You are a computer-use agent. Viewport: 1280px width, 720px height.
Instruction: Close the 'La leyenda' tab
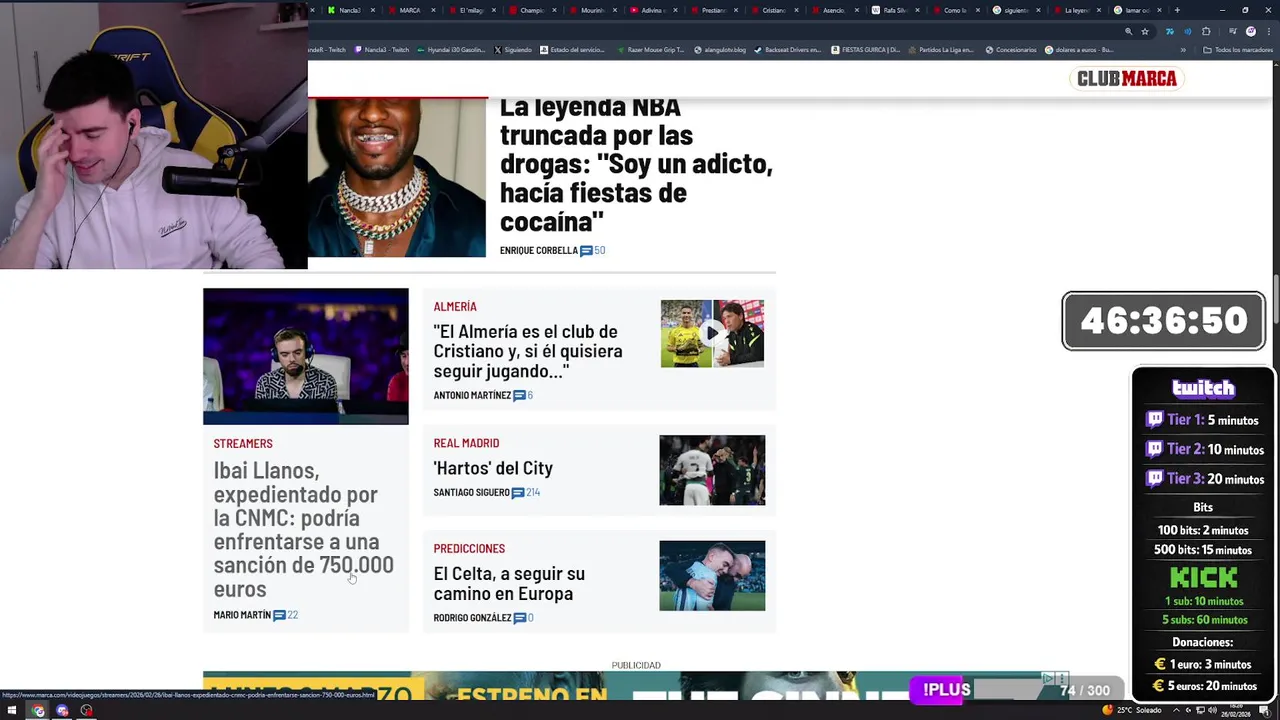(1100, 10)
